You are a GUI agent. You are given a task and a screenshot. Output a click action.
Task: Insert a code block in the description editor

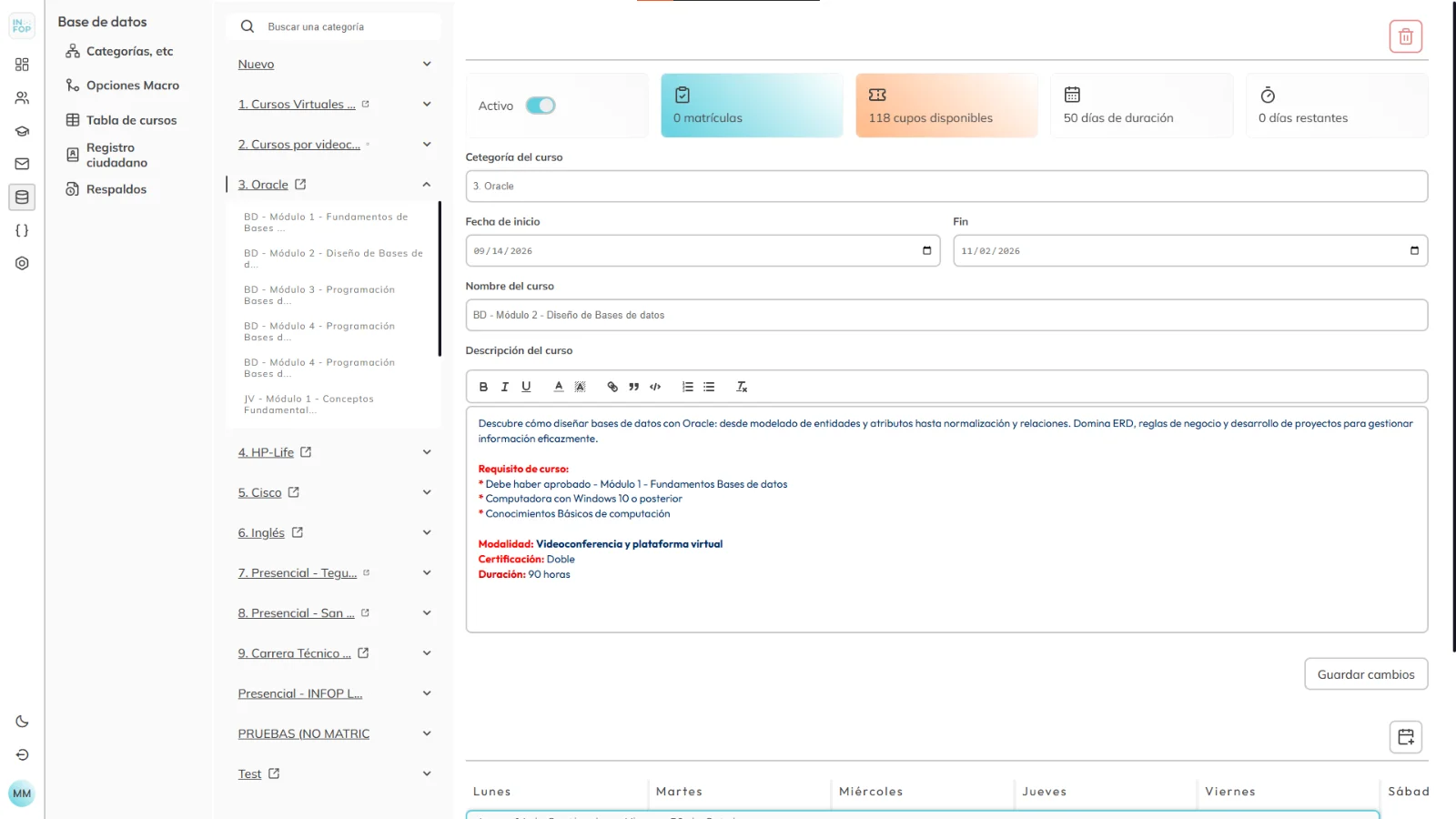(x=655, y=387)
